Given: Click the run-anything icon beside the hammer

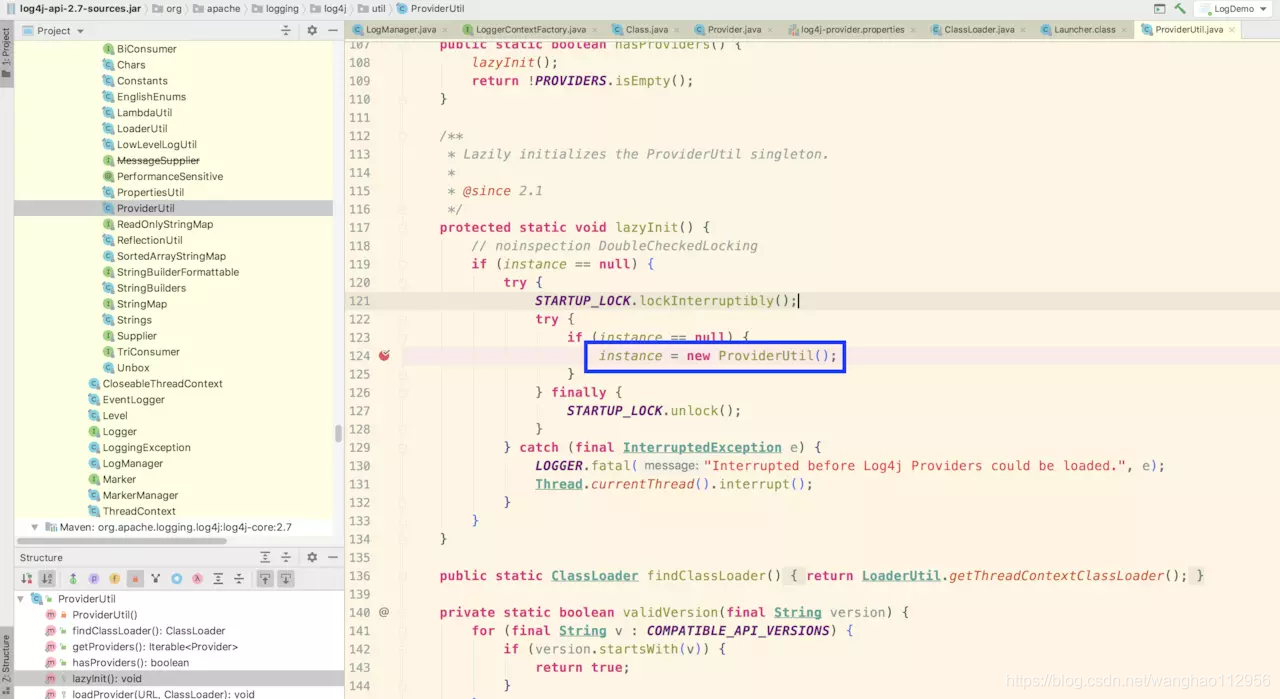Looking at the screenshot, I should click(x=1159, y=8).
